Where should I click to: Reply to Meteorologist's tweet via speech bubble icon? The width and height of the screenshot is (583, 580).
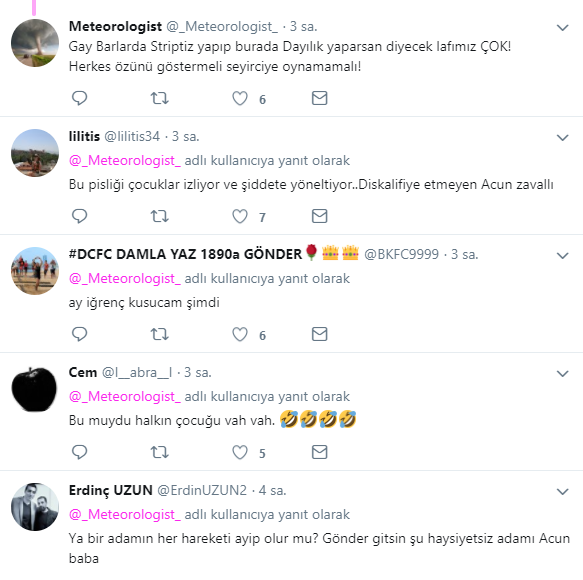pos(79,98)
